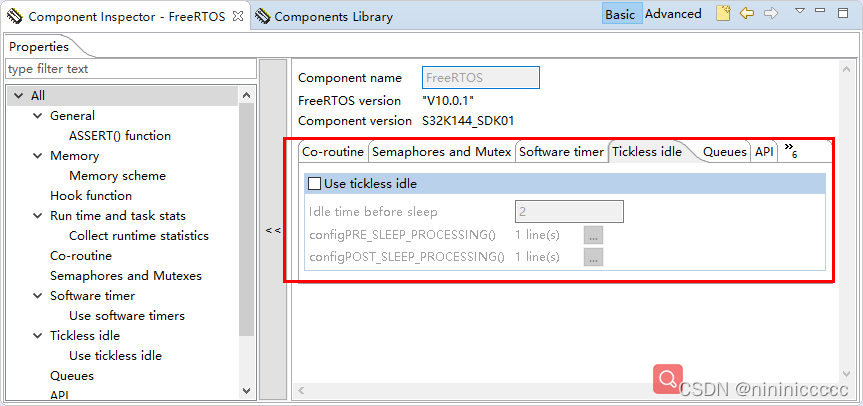Click the Component name field
863x406 pixels.
point(481,78)
